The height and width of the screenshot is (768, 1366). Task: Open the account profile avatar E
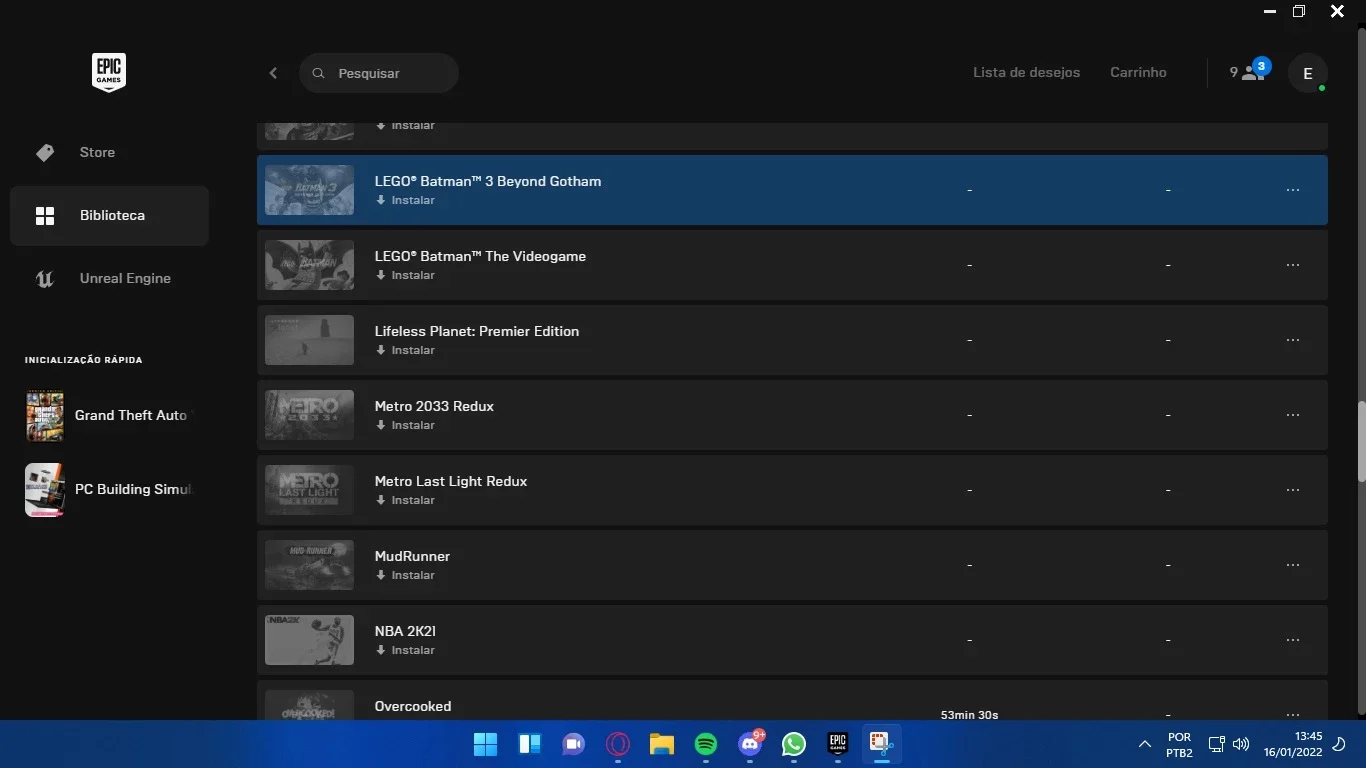tap(1307, 73)
